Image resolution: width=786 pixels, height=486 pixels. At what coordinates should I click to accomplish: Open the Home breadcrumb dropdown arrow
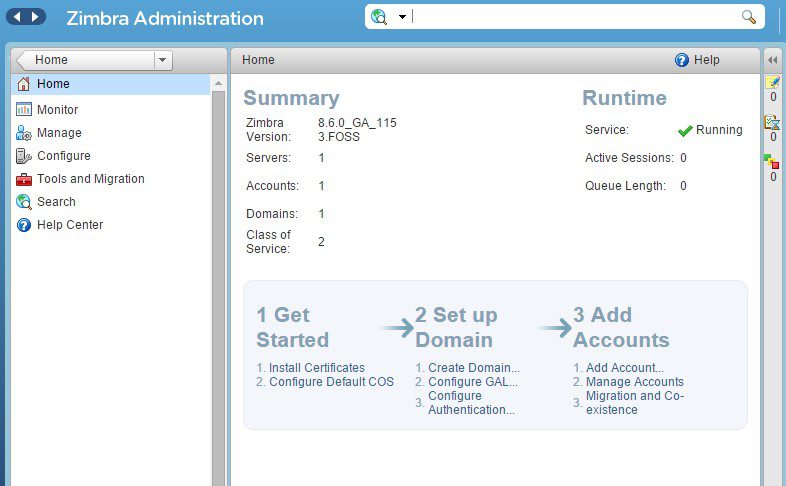[162, 60]
